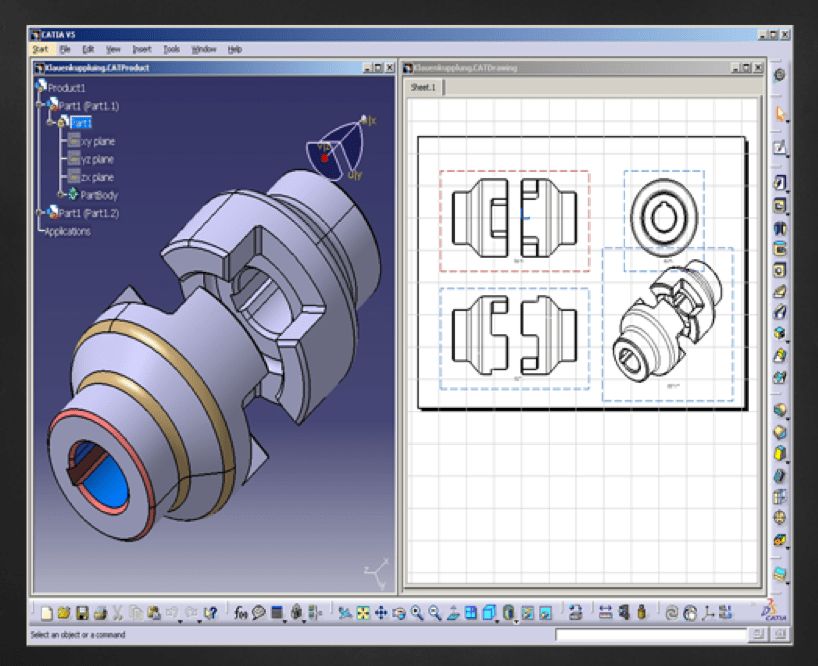Open the view mode dropdown arrow

(x=516, y=621)
